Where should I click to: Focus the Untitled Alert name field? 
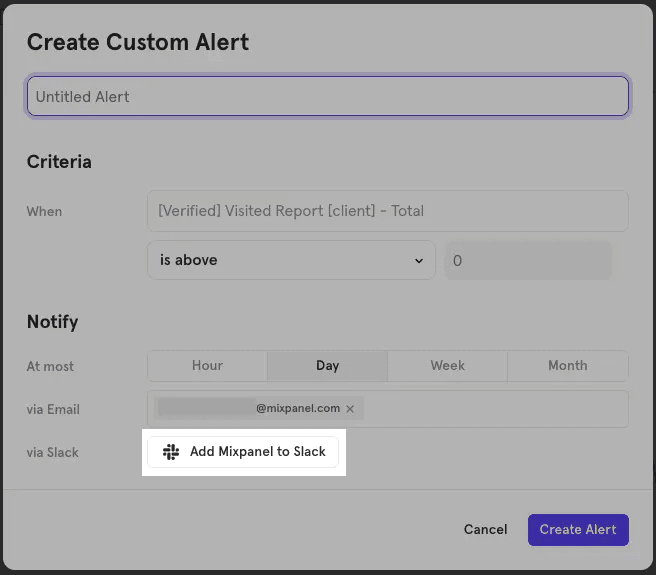click(327, 97)
